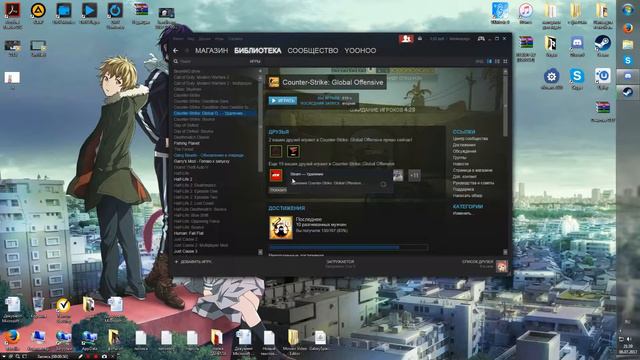Click the Counter-Strike: Global Offensive game icon
The width and height of the screenshot is (640, 360).
tap(273, 82)
